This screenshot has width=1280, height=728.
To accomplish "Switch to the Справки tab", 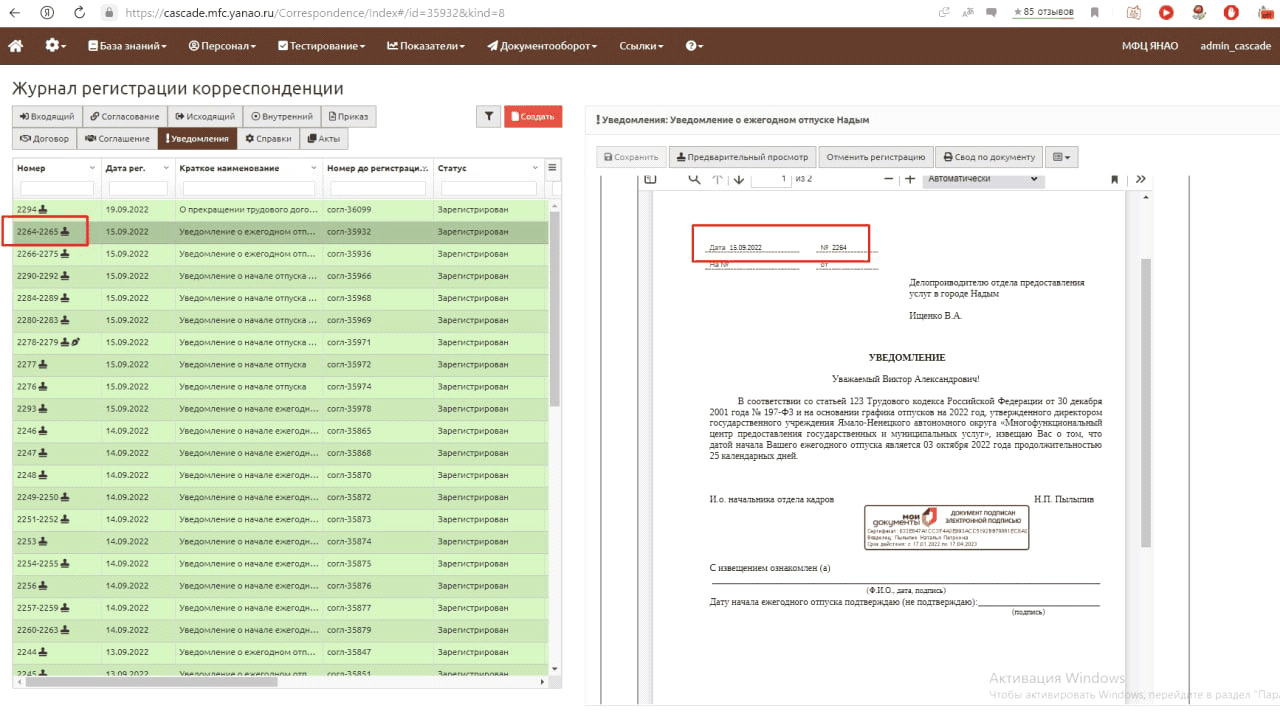I will pyautogui.click(x=268, y=139).
